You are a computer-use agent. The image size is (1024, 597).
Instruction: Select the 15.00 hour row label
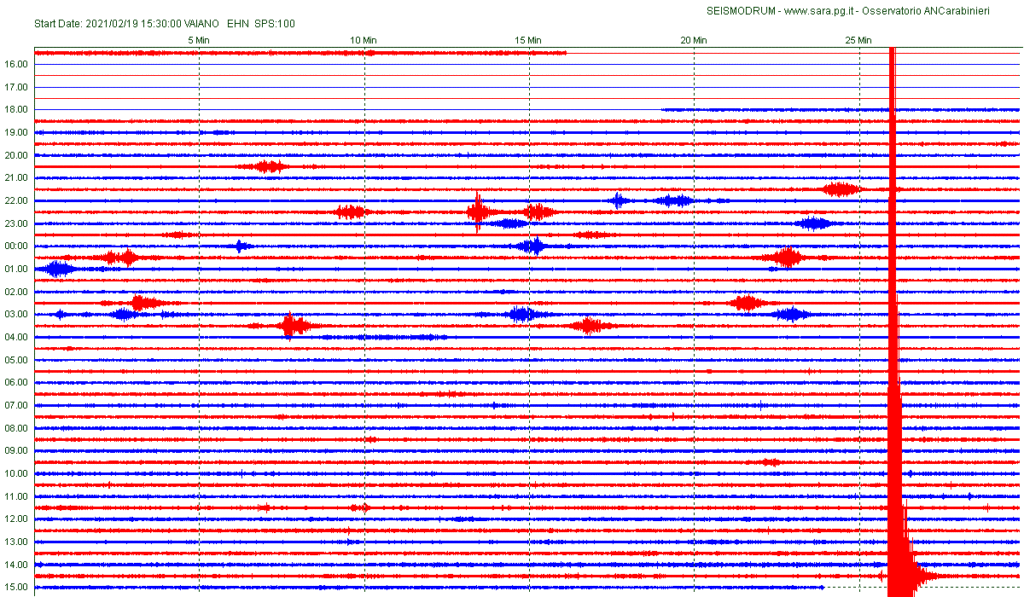click(x=16, y=587)
